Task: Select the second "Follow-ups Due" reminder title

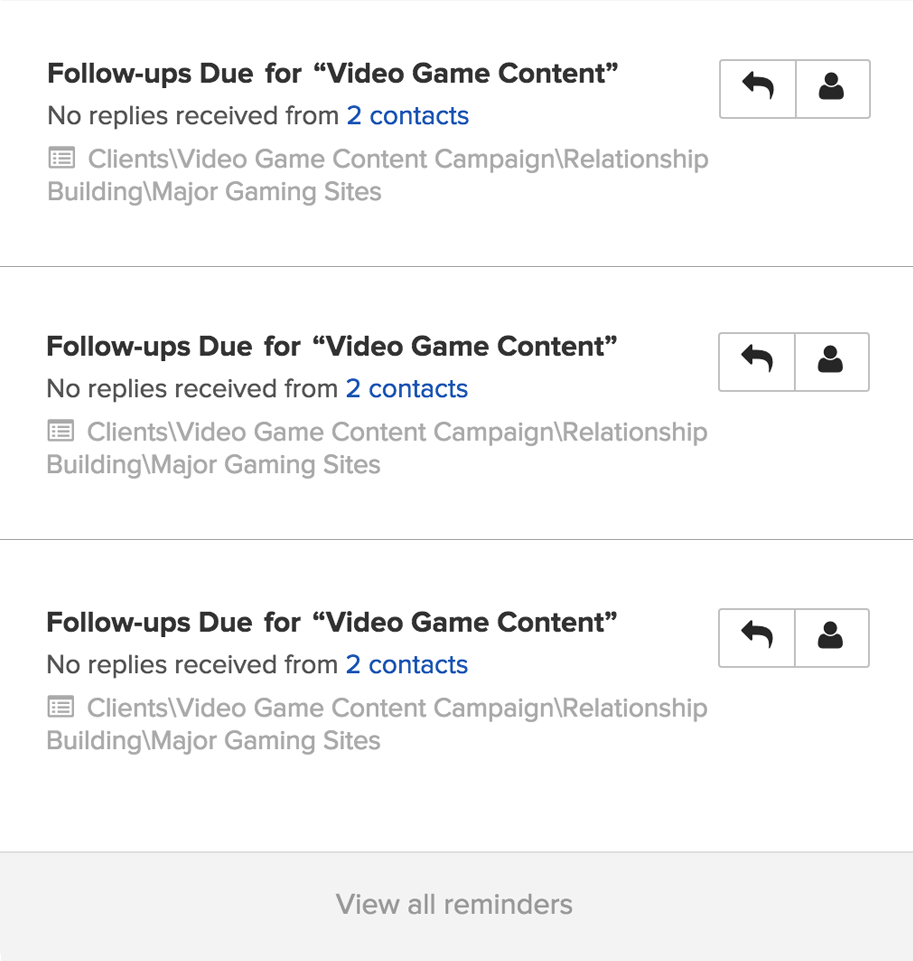Action: click(x=332, y=347)
